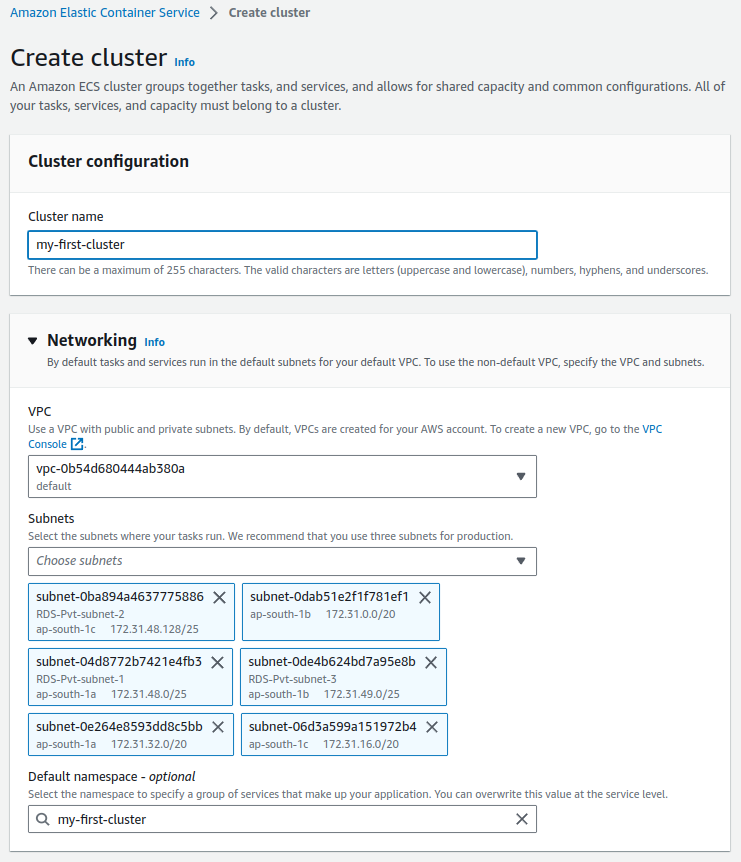Click inside the Default namespace search field

pyautogui.click(x=283, y=819)
